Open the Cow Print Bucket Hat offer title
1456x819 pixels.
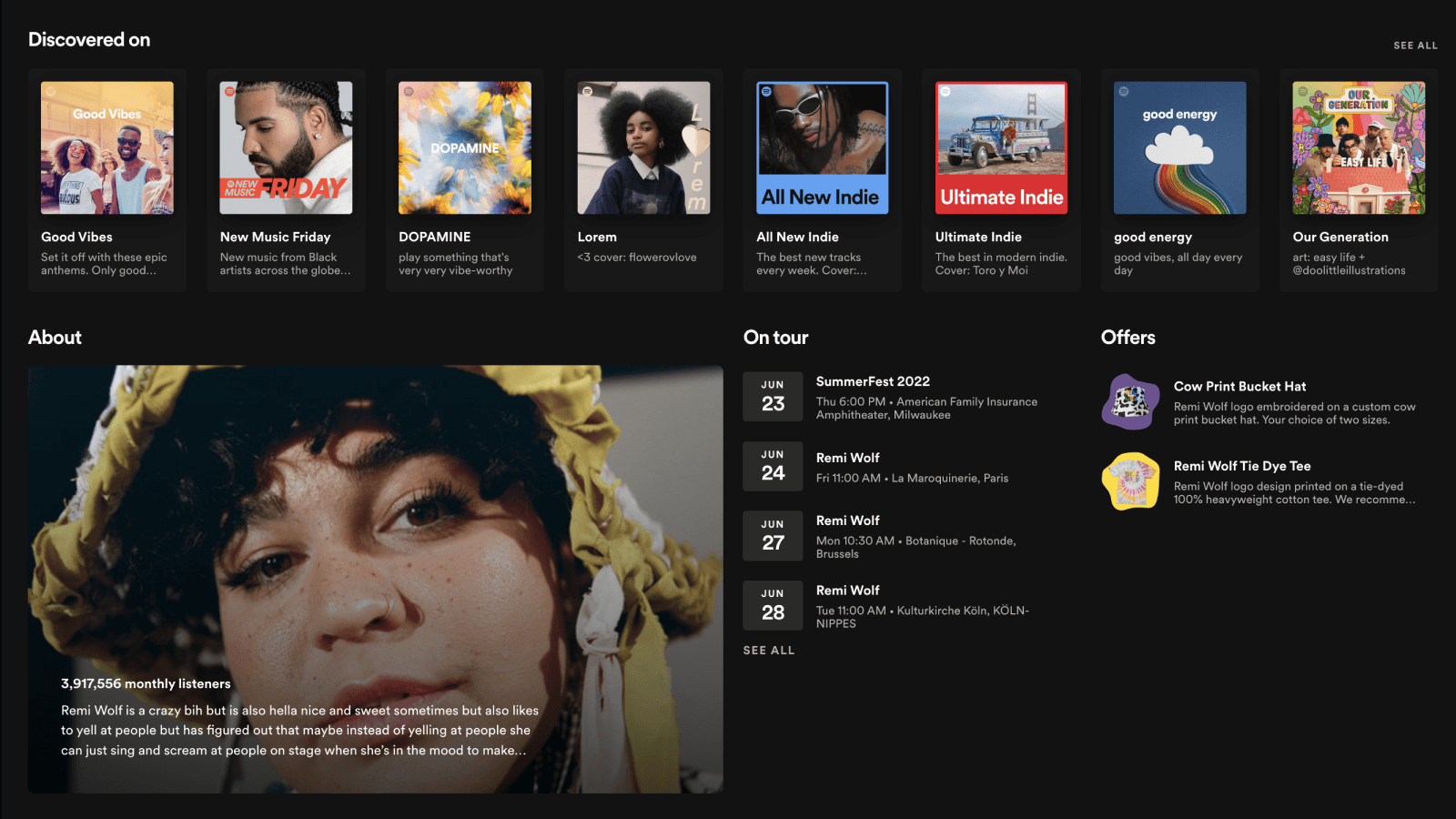tap(1239, 387)
